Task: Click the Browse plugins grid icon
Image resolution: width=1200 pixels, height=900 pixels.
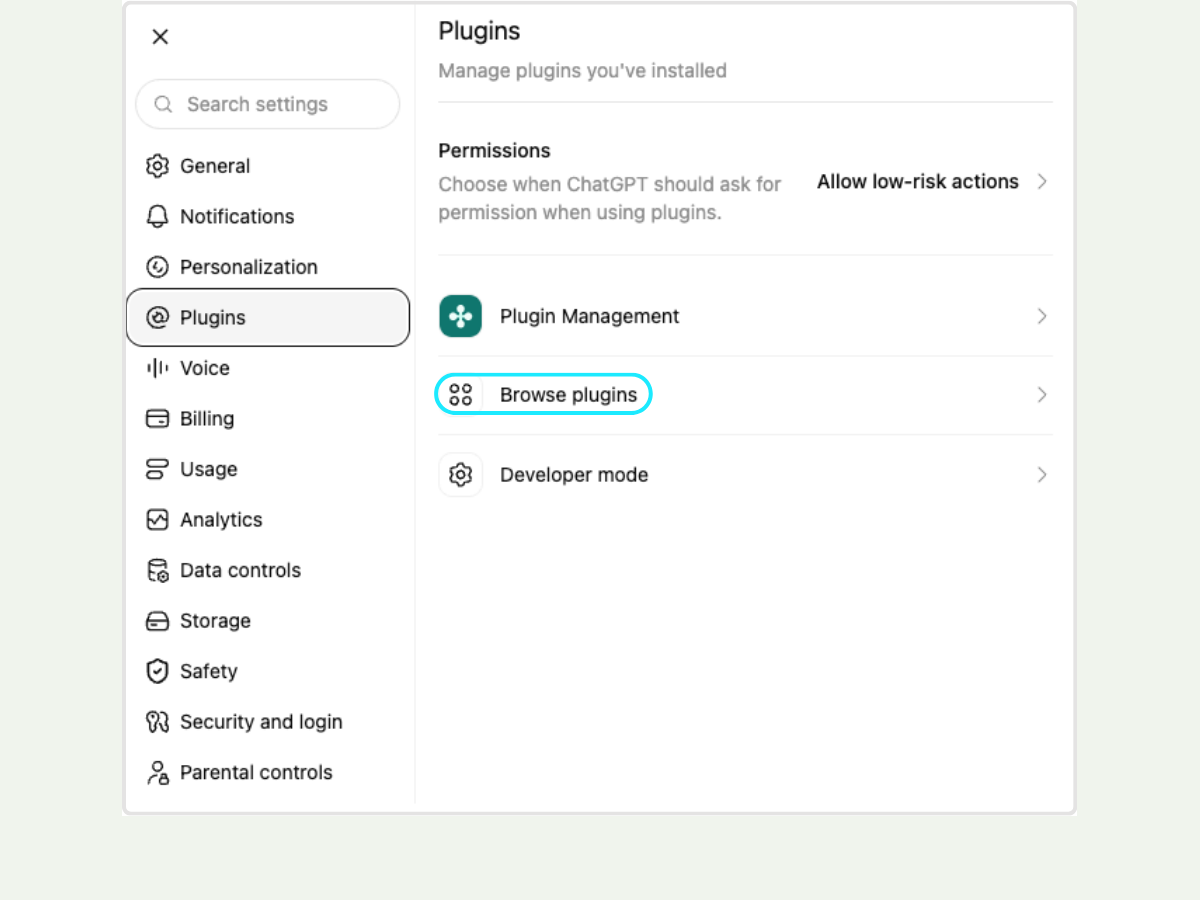Action: 460,395
